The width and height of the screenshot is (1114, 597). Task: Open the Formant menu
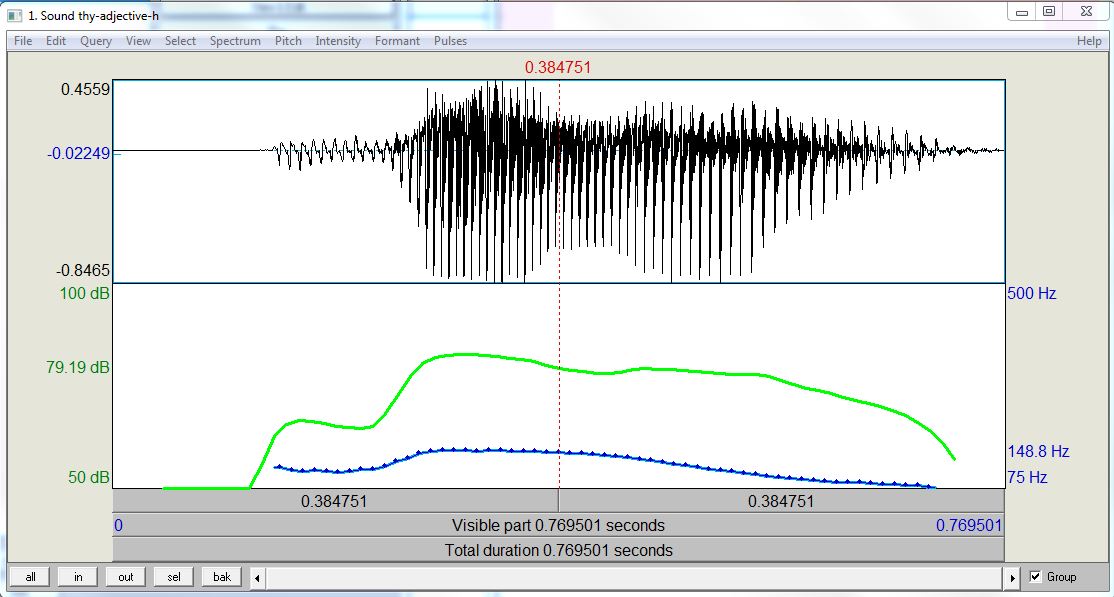[397, 41]
